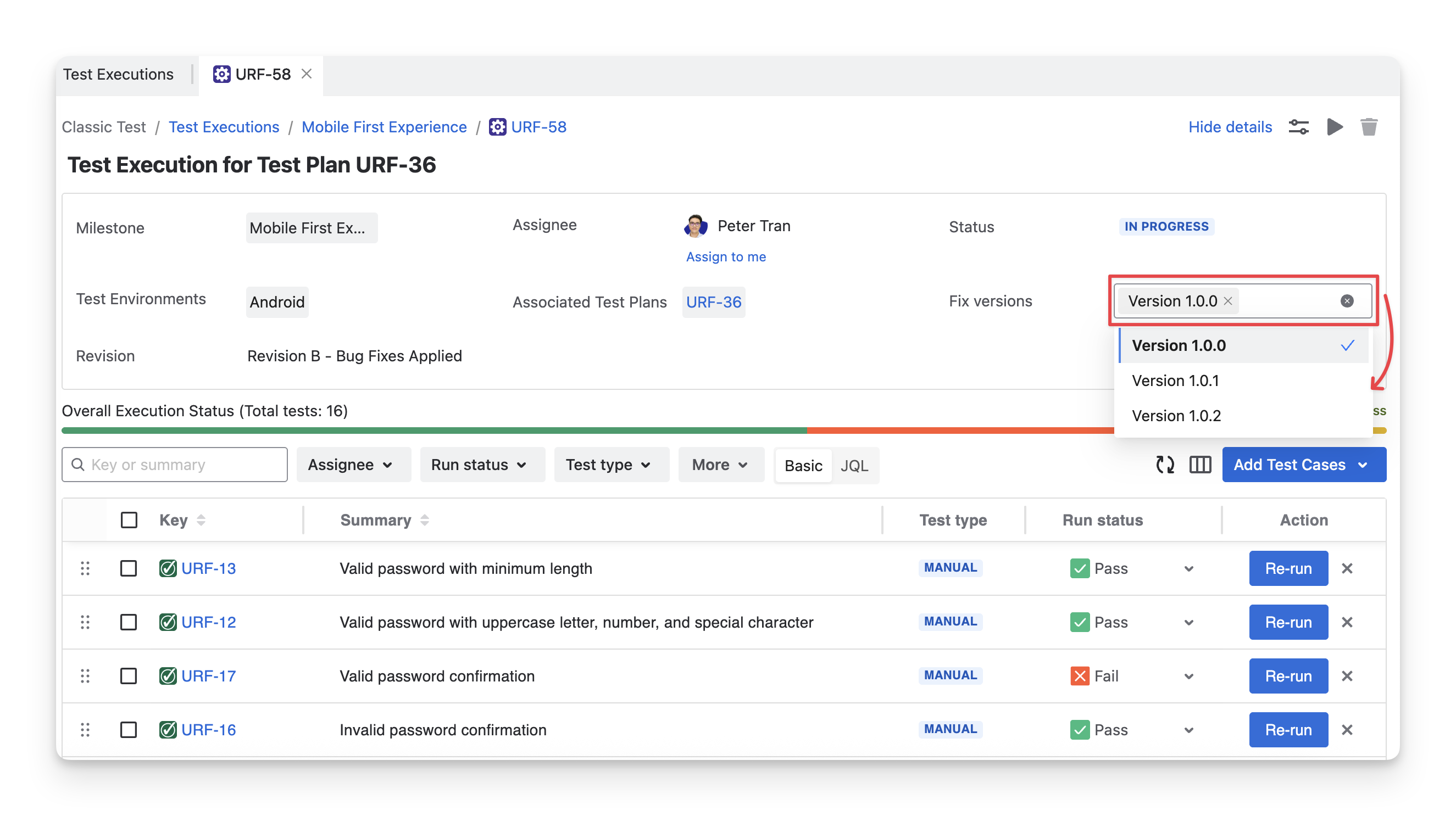Check the URF-12 row checkbox
Viewport: 1456px width, 816px height.
pos(129,622)
